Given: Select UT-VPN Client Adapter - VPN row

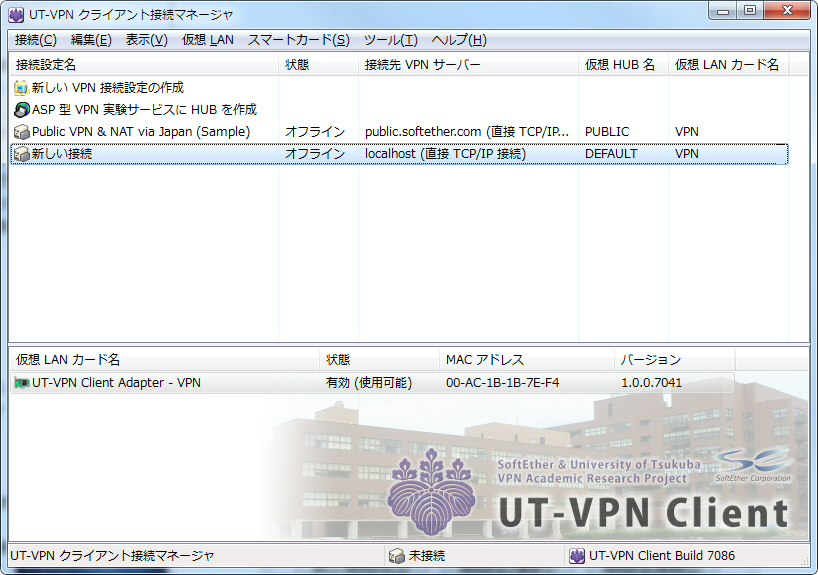Looking at the screenshot, I should pyautogui.click(x=372, y=383).
